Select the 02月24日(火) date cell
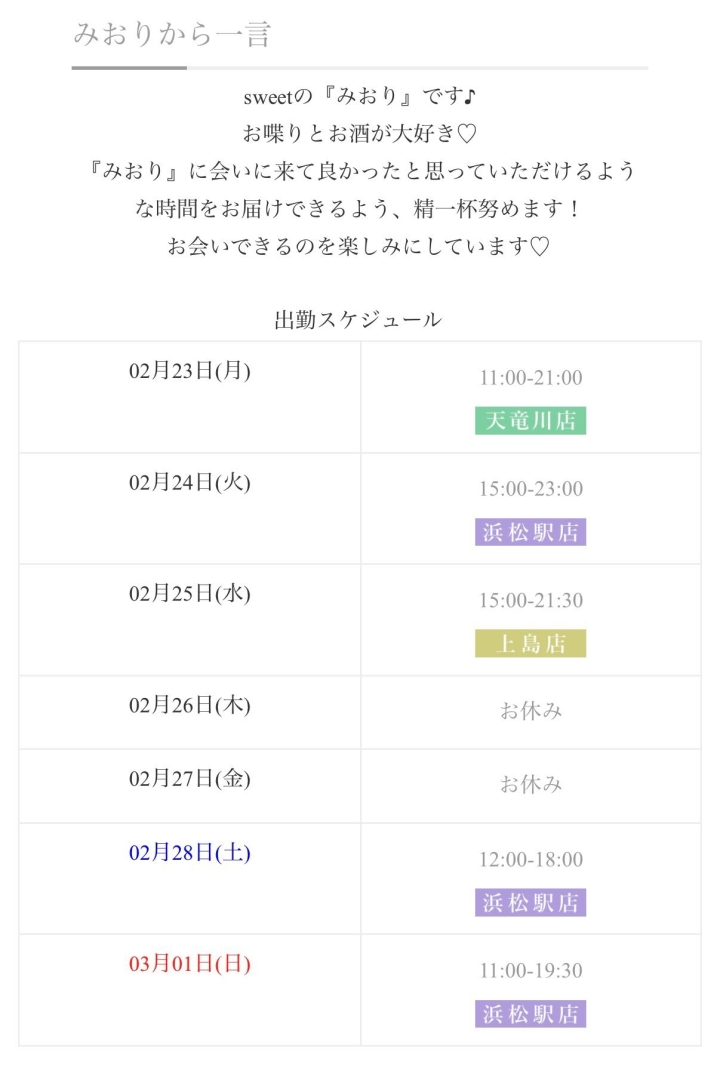Image resolution: width=720 pixels, height=1070 pixels. point(190,482)
